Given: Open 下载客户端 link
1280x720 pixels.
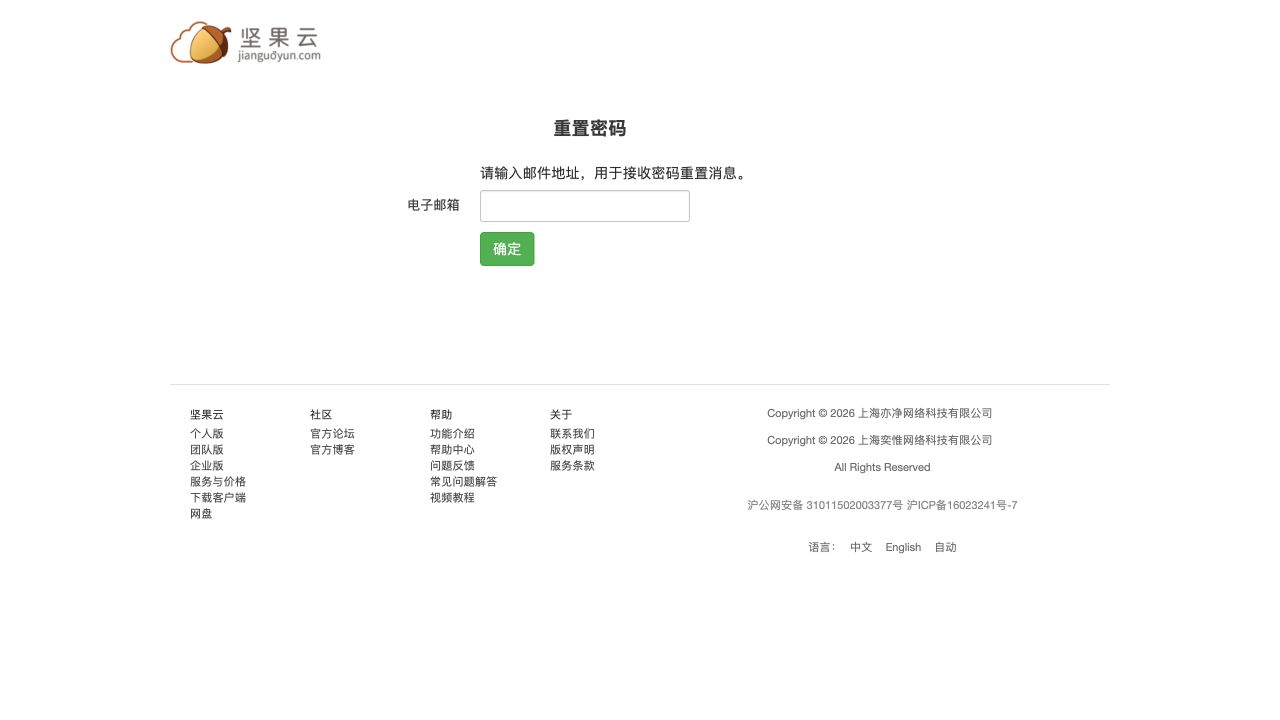Looking at the screenshot, I should [218, 498].
